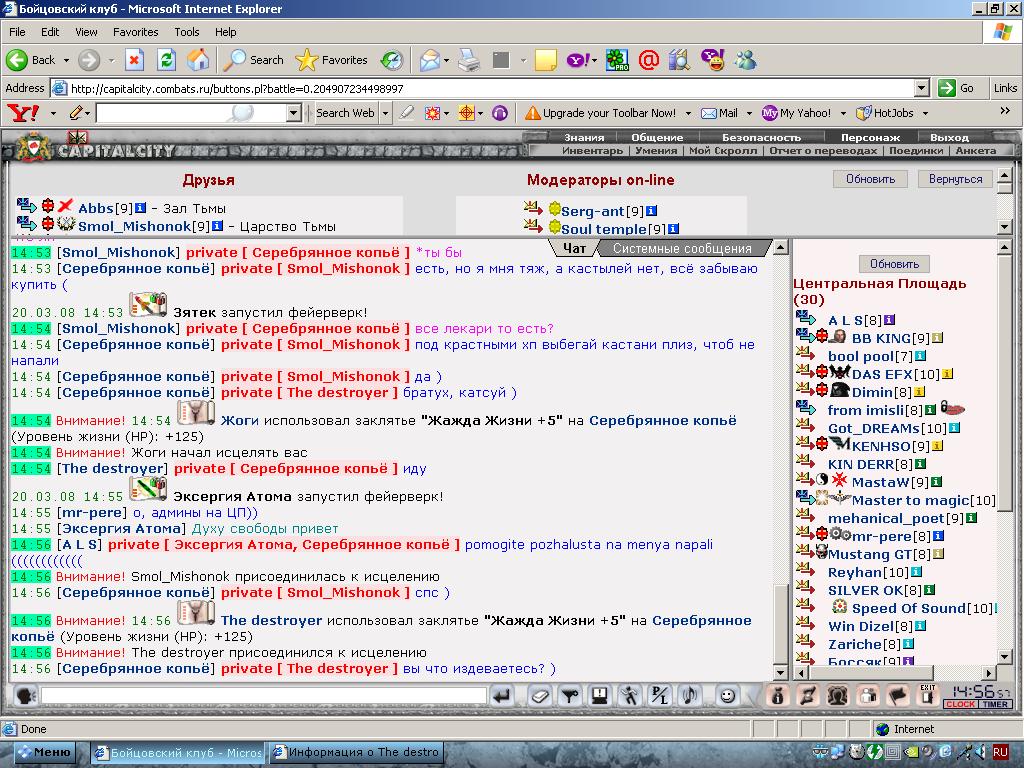Screen dimensions: 1024x768
Task: Click the eraser icon to clear chat
Action: tap(539, 696)
